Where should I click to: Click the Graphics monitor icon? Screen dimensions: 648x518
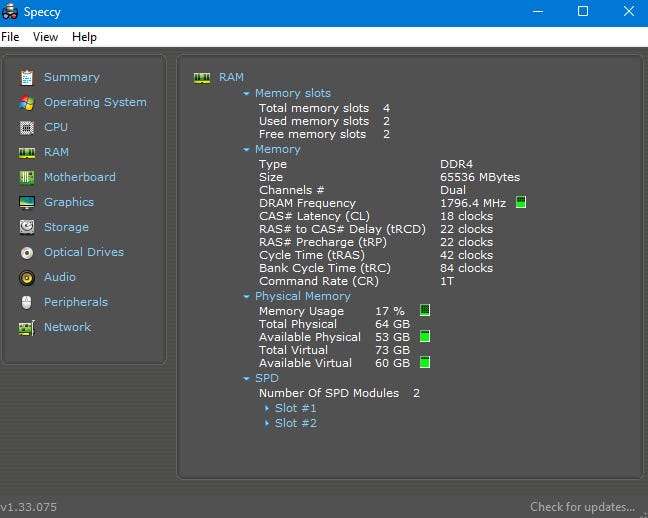pyautogui.click(x=26, y=202)
